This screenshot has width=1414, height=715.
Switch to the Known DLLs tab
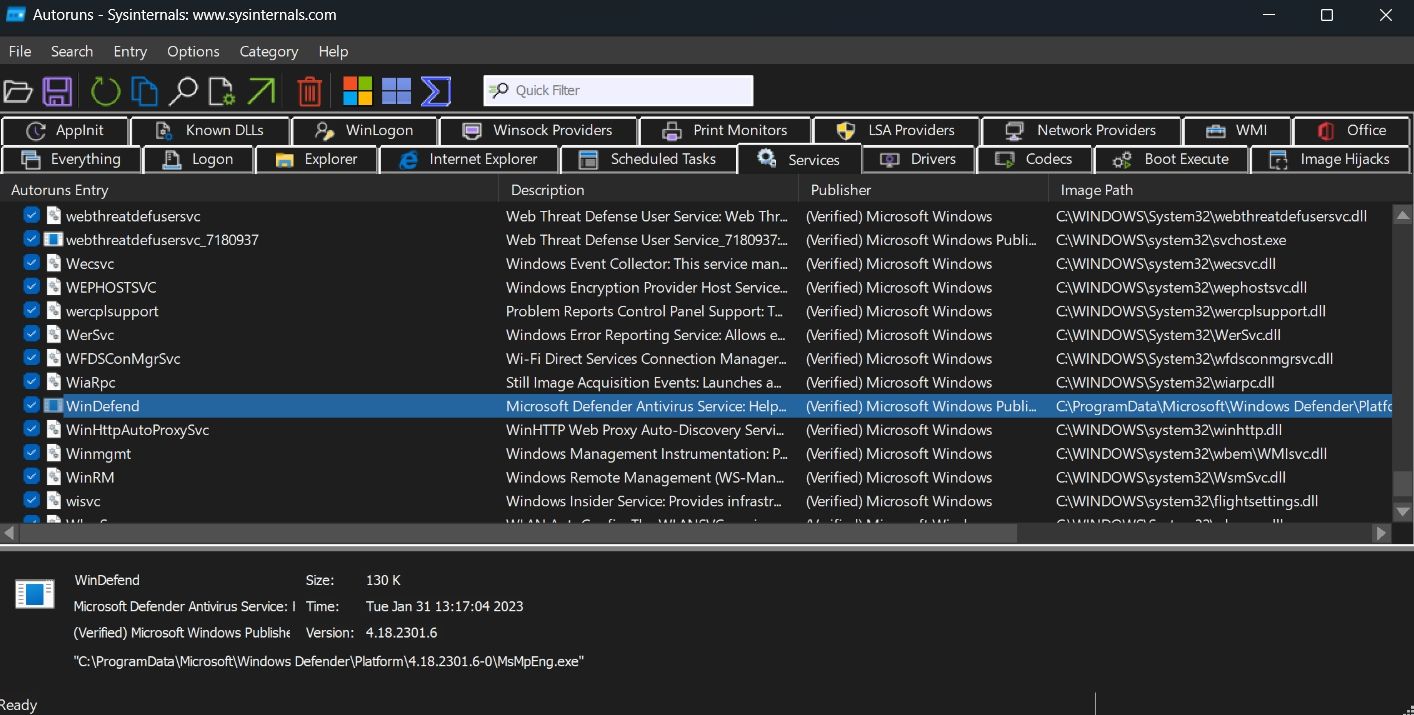[210, 130]
